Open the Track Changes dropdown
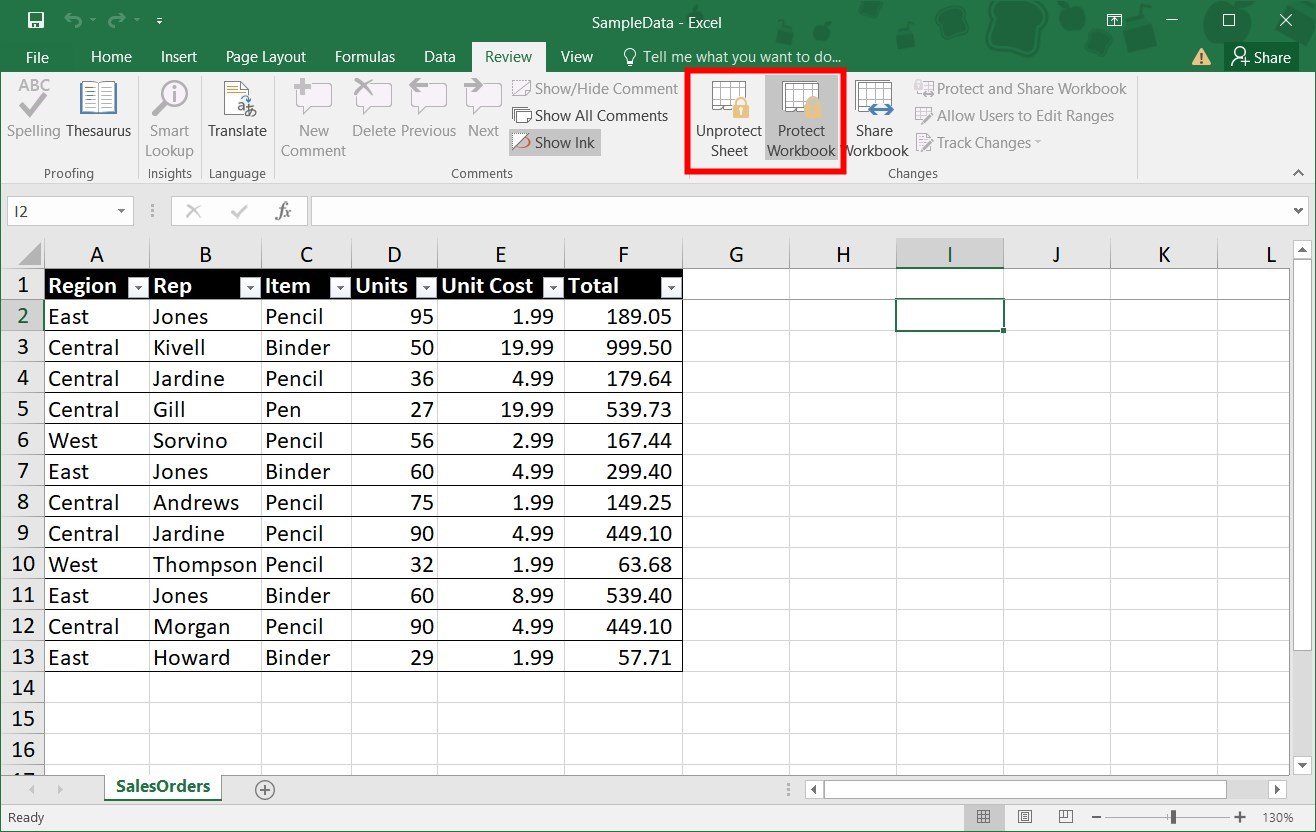The width and height of the screenshot is (1316, 832). [x=978, y=142]
